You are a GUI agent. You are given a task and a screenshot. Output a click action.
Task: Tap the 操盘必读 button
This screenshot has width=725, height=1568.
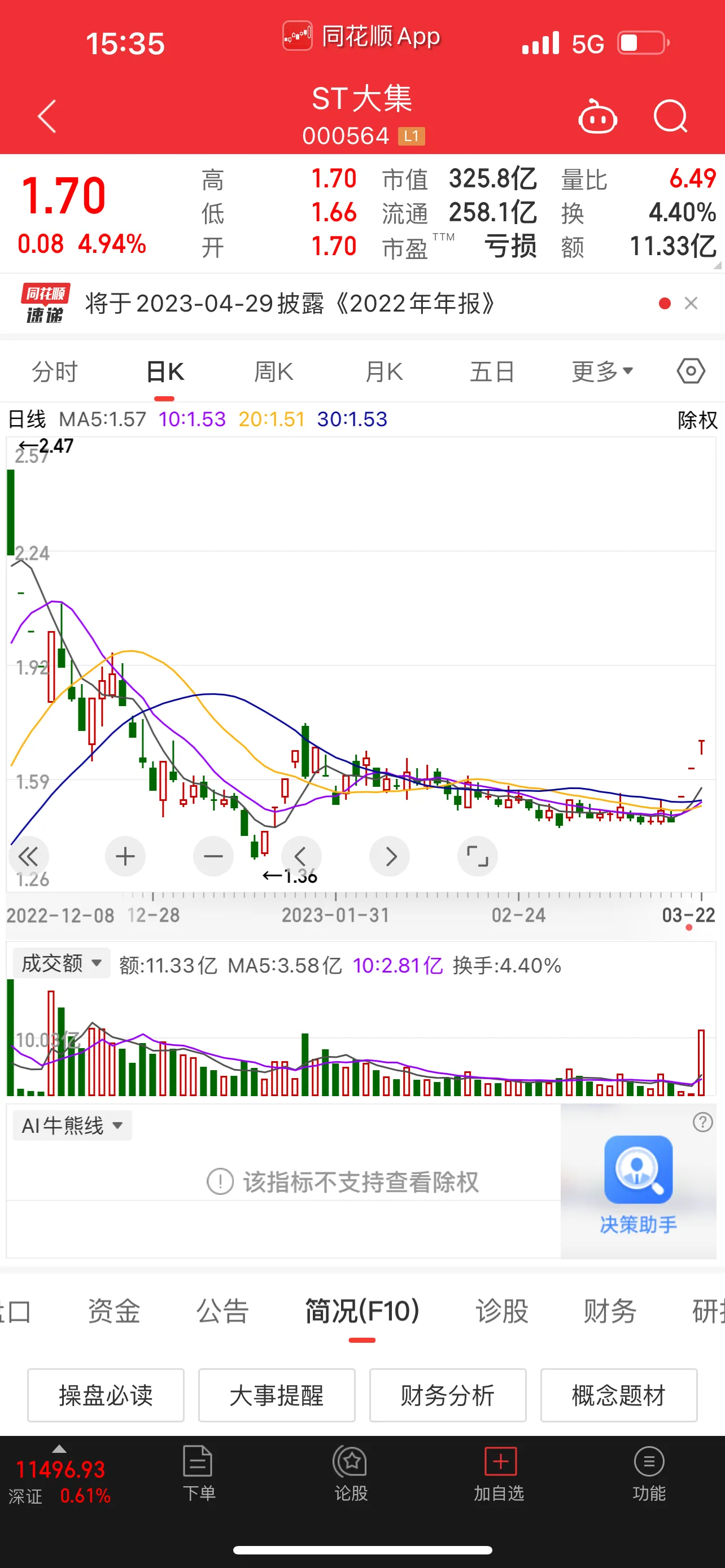coord(106,1395)
